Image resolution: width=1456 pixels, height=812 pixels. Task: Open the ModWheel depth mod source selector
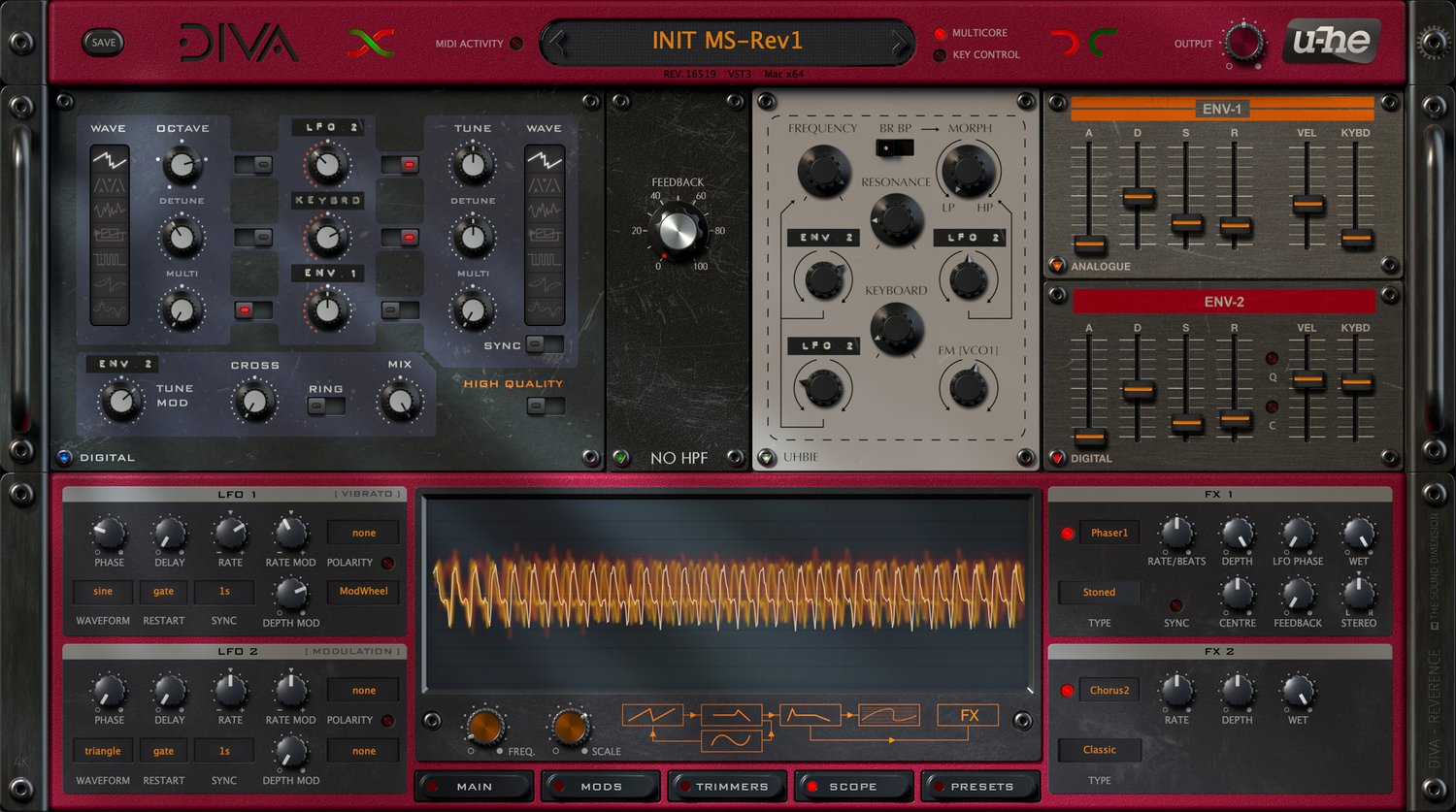coord(363,591)
